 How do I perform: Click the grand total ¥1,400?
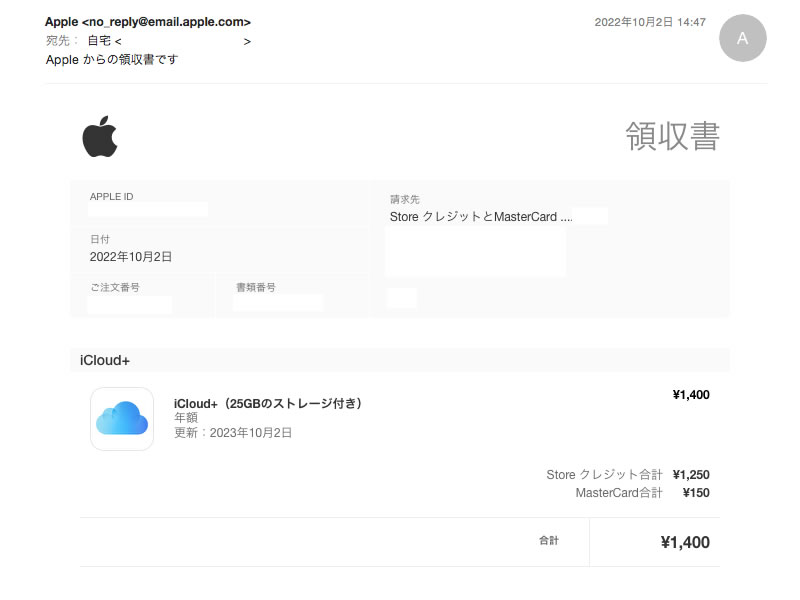click(x=685, y=542)
